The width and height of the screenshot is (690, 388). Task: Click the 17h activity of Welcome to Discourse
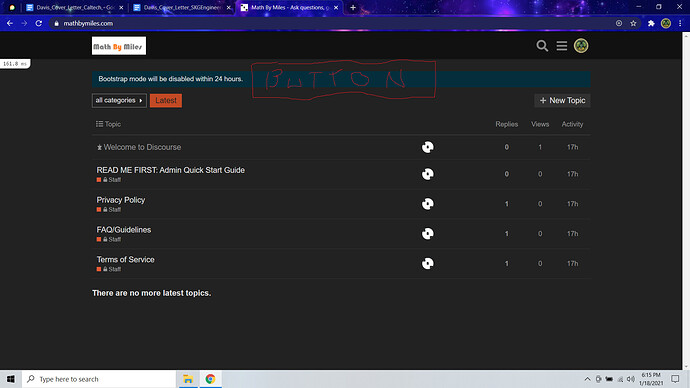573,147
